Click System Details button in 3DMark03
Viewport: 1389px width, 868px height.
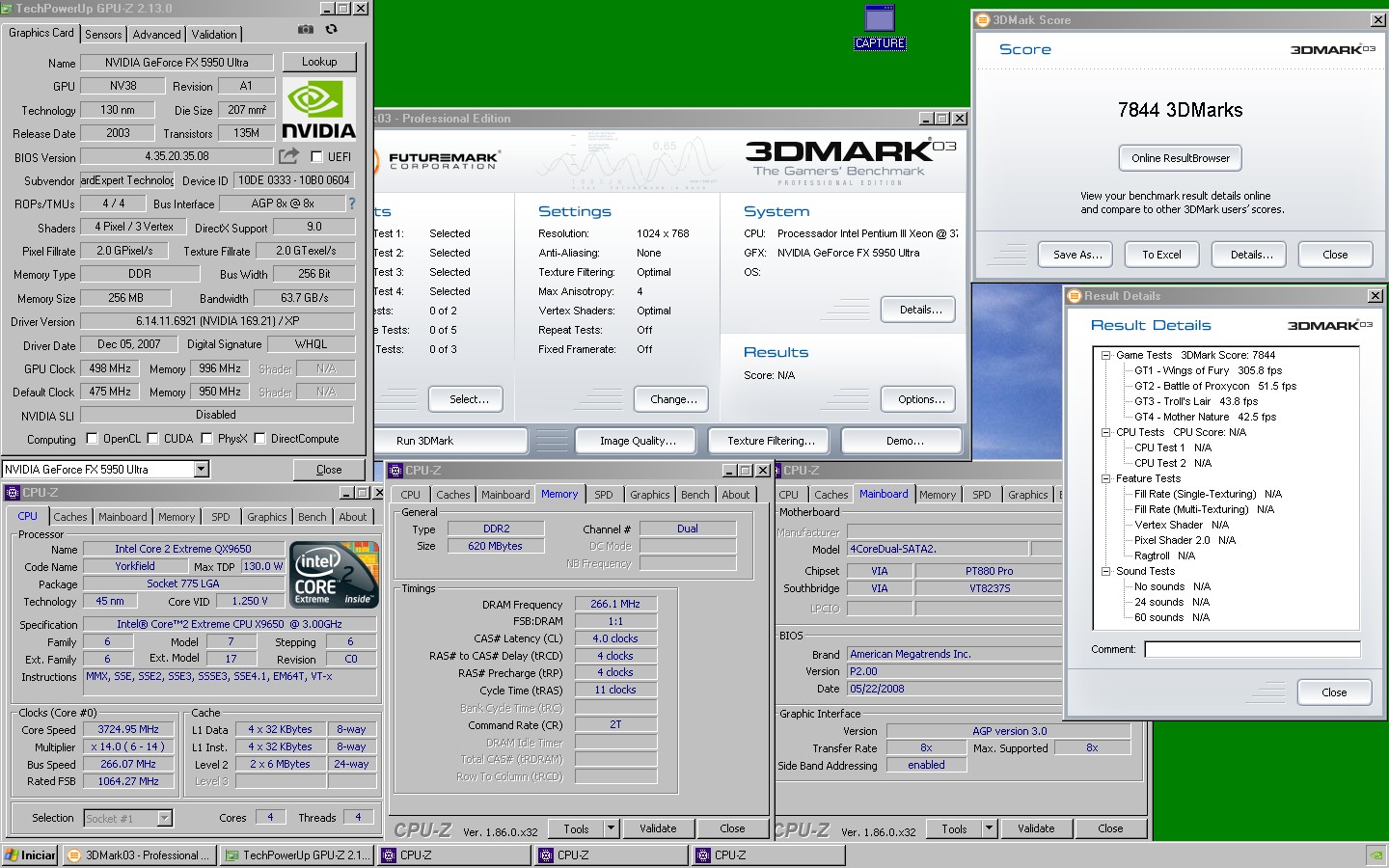(x=918, y=310)
